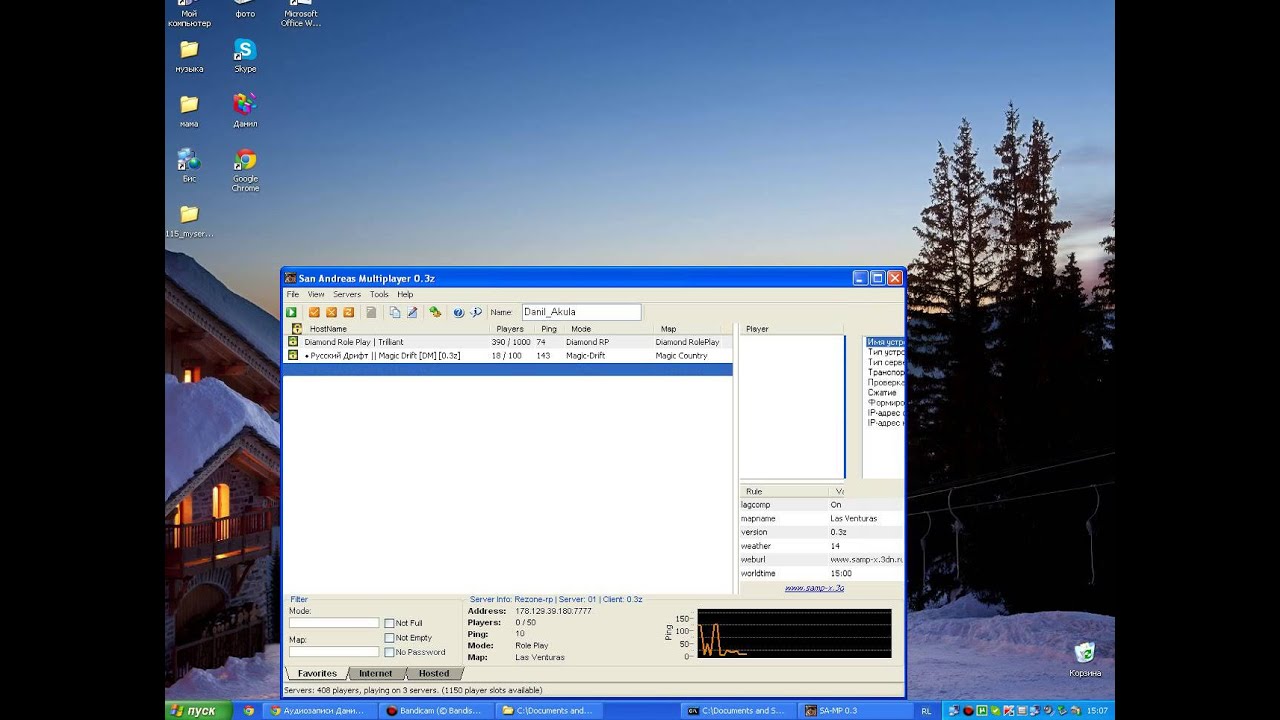Open the SA-MP 0.3 taskbar button
Viewport: 1280px width, 720px height.
[856, 711]
